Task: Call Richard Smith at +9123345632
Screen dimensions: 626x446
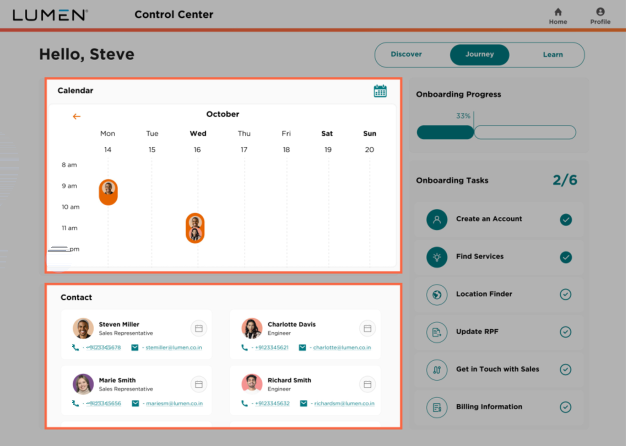Action: [x=272, y=404]
